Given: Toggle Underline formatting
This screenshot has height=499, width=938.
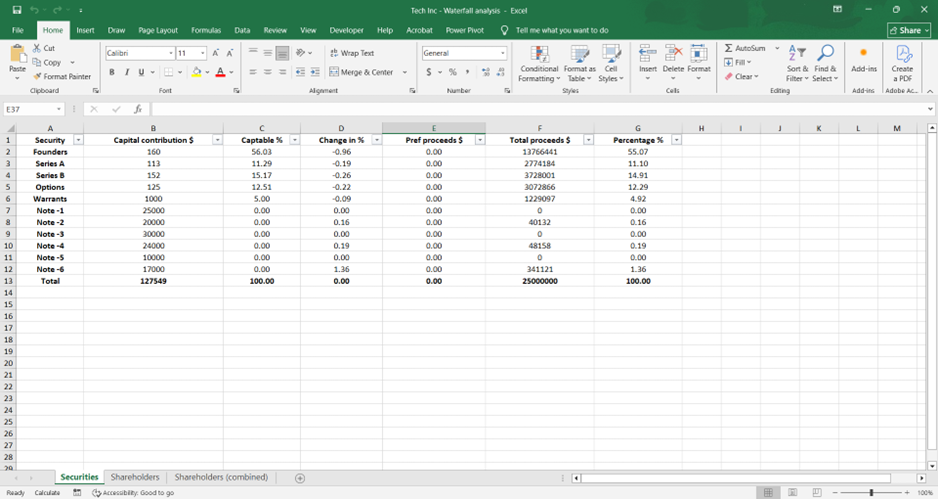Looking at the screenshot, I should (x=141, y=72).
